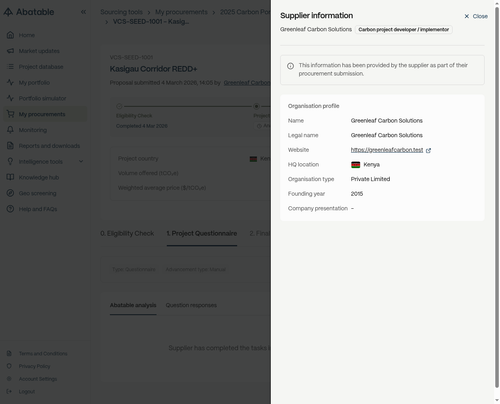Screen dimensions: 500x404
Task: Click the 'Private Limited' organisation type value
Action: click(x=370, y=179)
